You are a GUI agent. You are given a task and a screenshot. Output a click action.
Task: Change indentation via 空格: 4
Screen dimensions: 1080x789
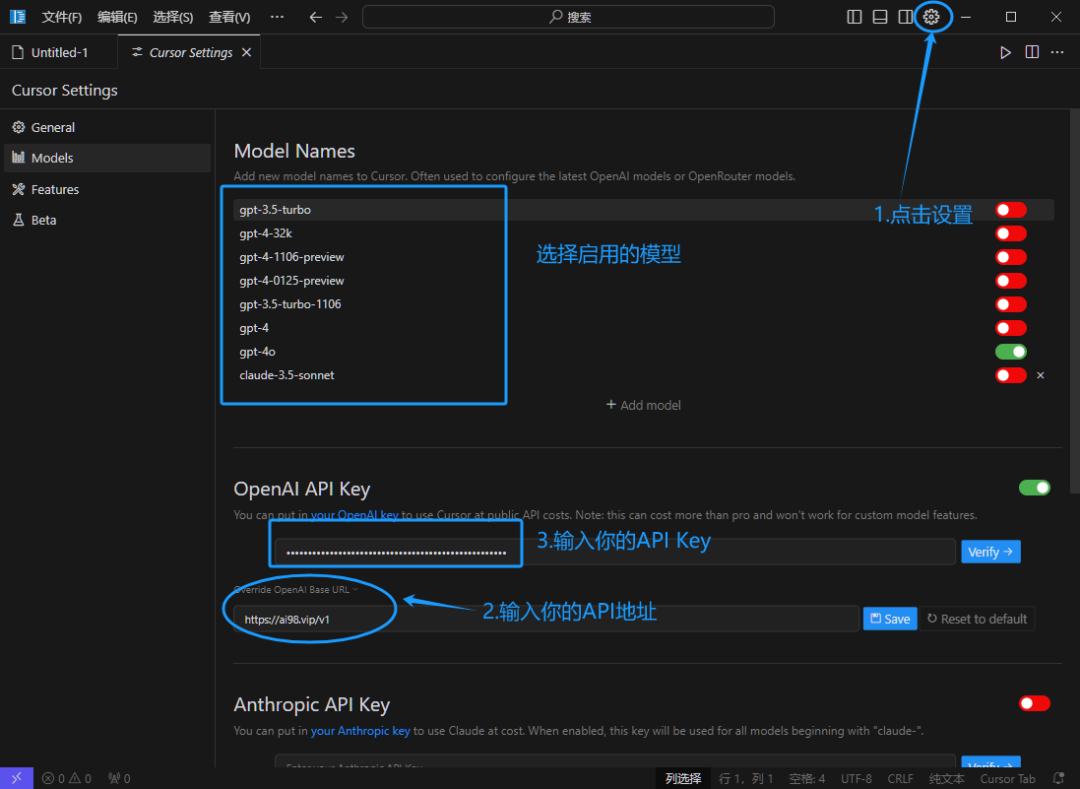click(807, 779)
